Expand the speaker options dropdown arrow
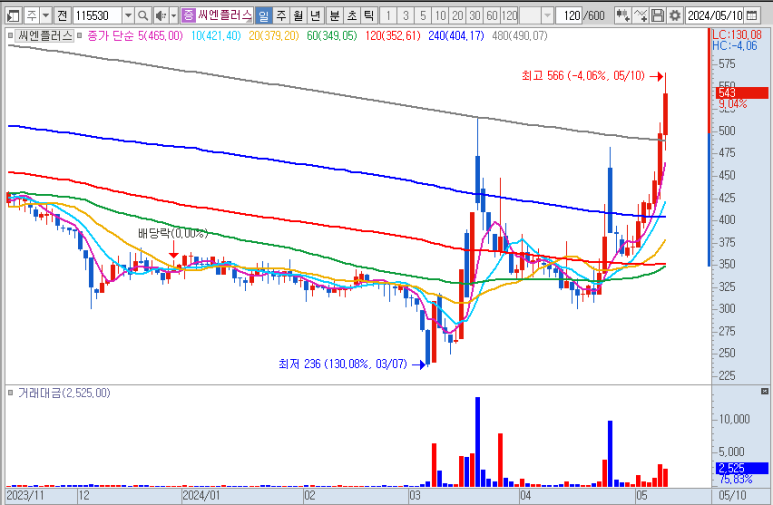 tap(174, 16)
